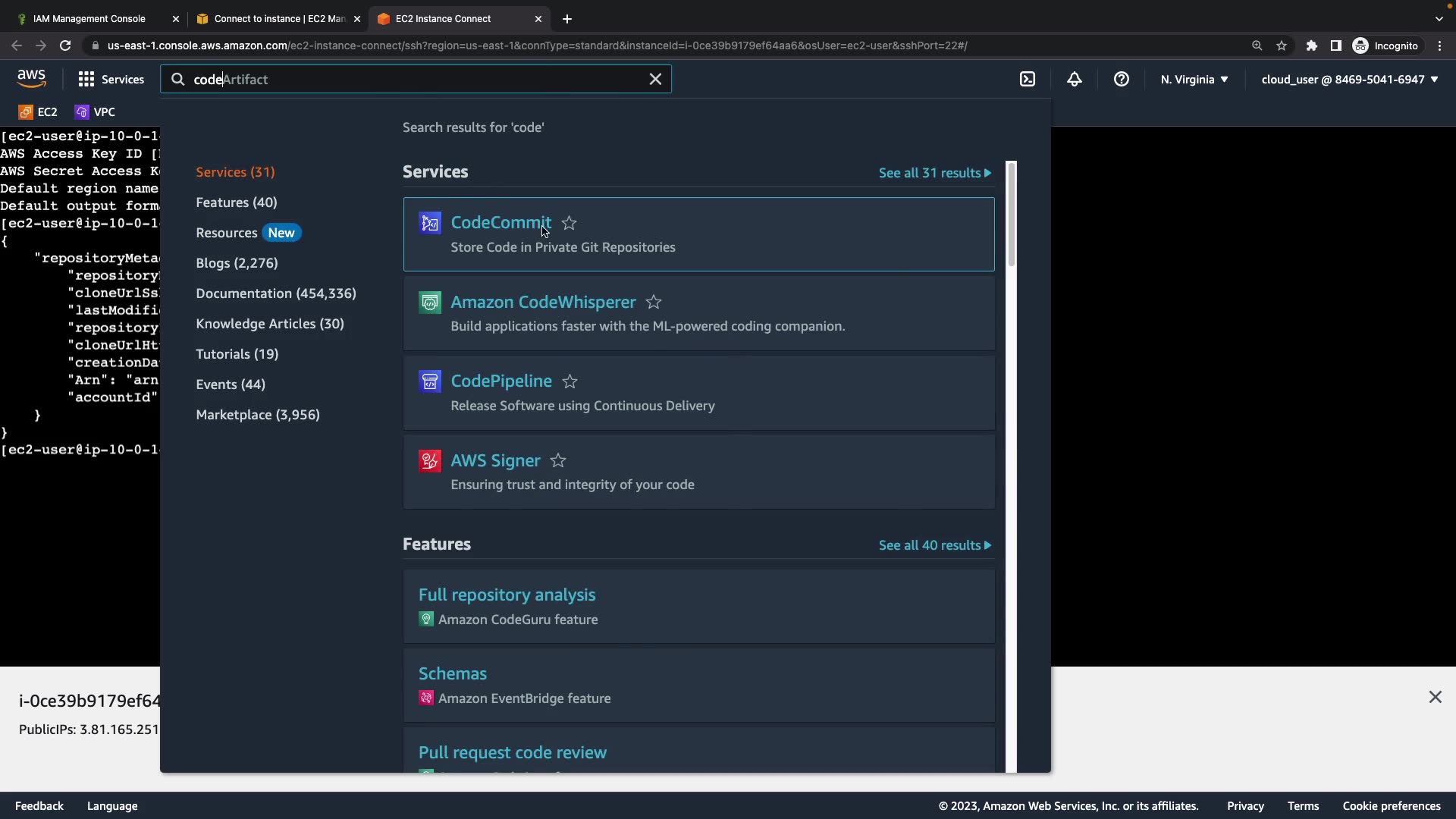The height and width of the screenshot is (819, 1456).
Task: Open the cloud_user account dropdown menu
Action: click(1350, 79)
